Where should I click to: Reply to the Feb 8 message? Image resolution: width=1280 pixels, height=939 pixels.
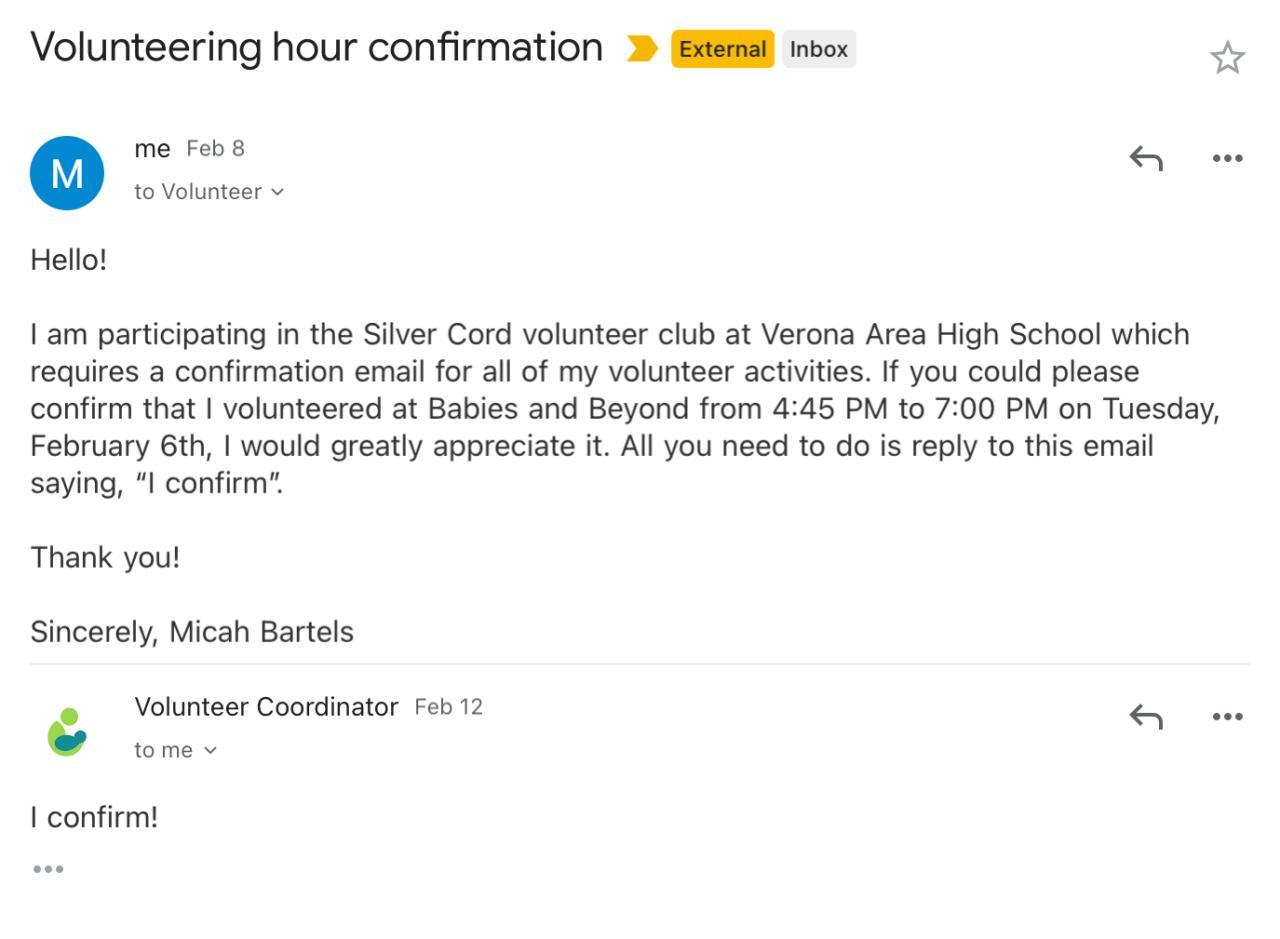pos(1146,158)
